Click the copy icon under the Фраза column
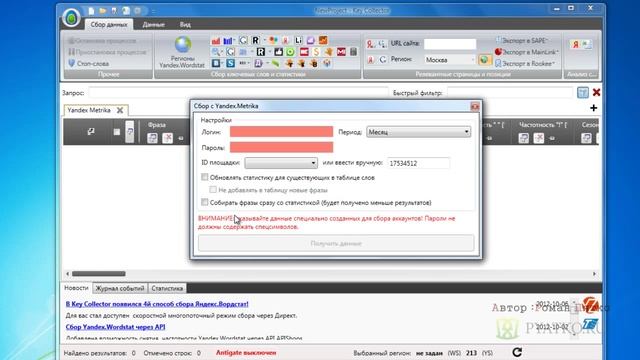Viewport: 640px width, 360px height. coord(152,138)
